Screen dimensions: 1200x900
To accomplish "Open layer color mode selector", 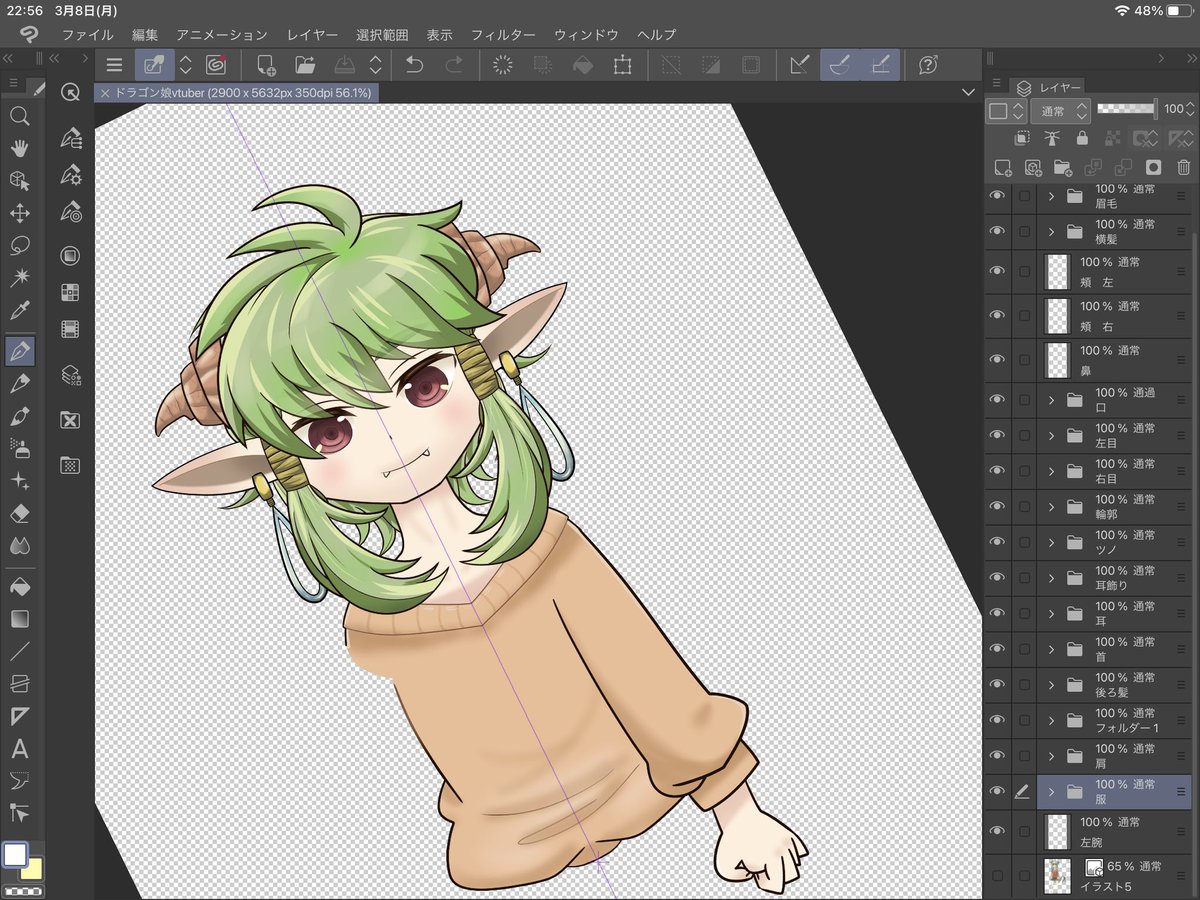I will click(1006, 110).
